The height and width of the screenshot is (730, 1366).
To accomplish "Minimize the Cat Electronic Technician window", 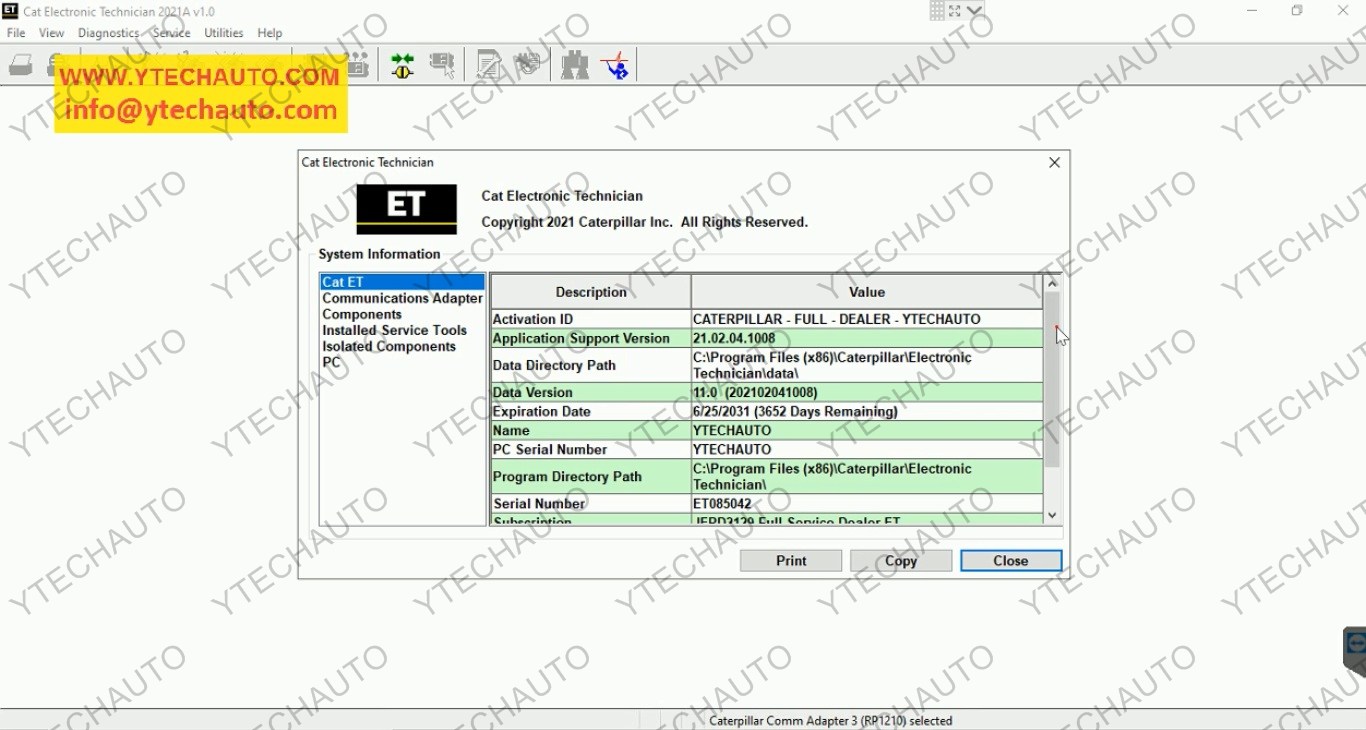I will point(1252,11).
